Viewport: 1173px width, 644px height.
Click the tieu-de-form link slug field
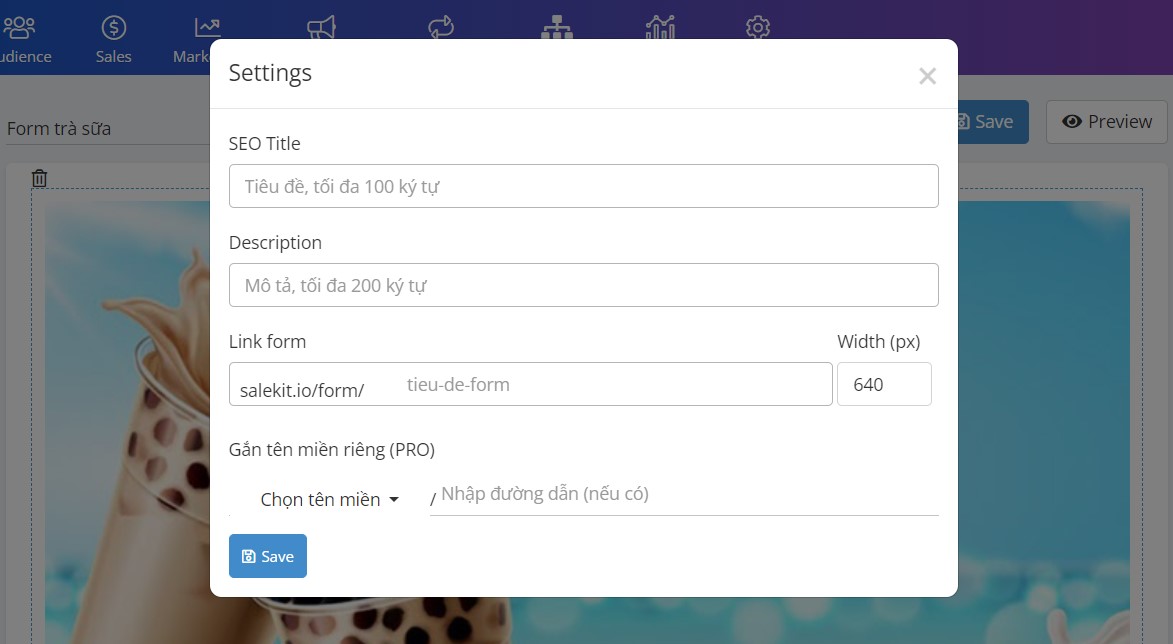click(613, 384)
